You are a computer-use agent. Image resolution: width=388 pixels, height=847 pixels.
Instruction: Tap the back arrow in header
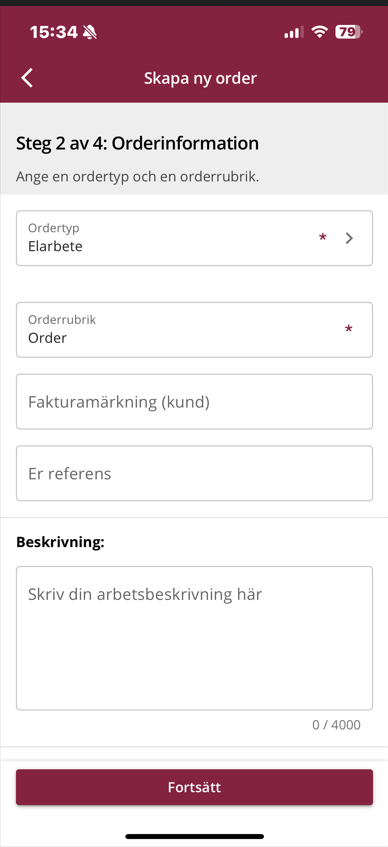tap(27, 78)
